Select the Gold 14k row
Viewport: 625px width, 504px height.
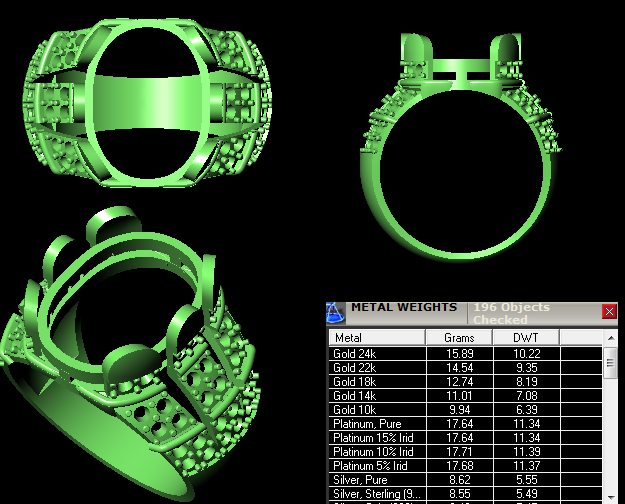point(465,396)
